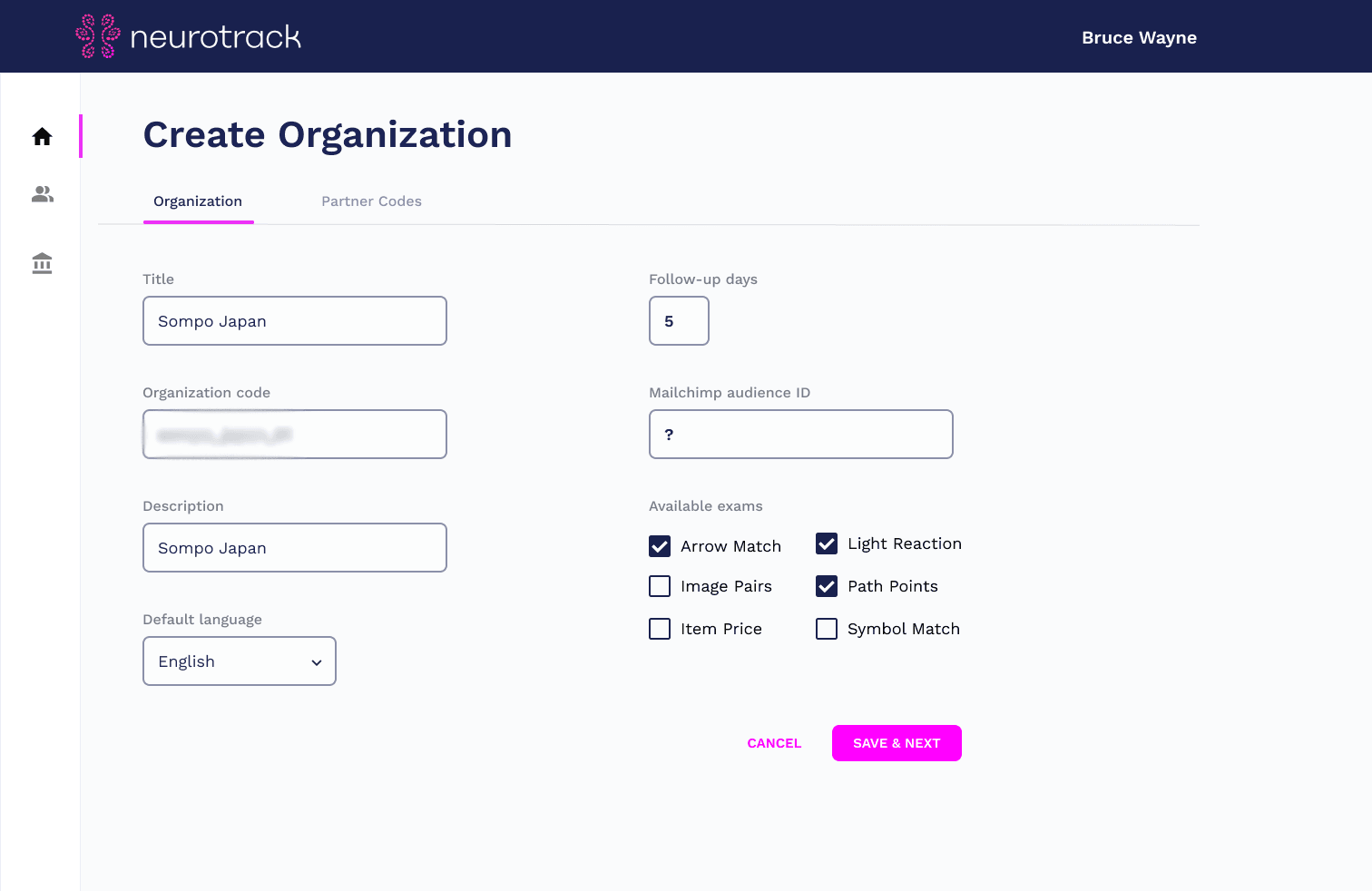
Task: Click the Home icon in the sidebar
Action: click(42, 136)
